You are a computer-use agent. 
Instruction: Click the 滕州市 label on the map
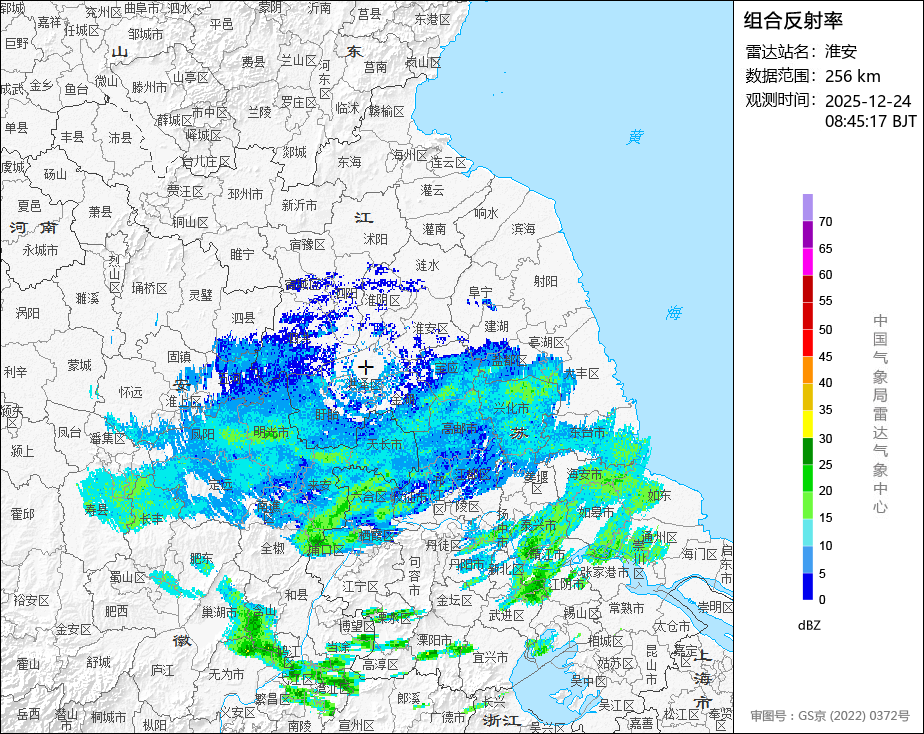click(x=149, y=87)
